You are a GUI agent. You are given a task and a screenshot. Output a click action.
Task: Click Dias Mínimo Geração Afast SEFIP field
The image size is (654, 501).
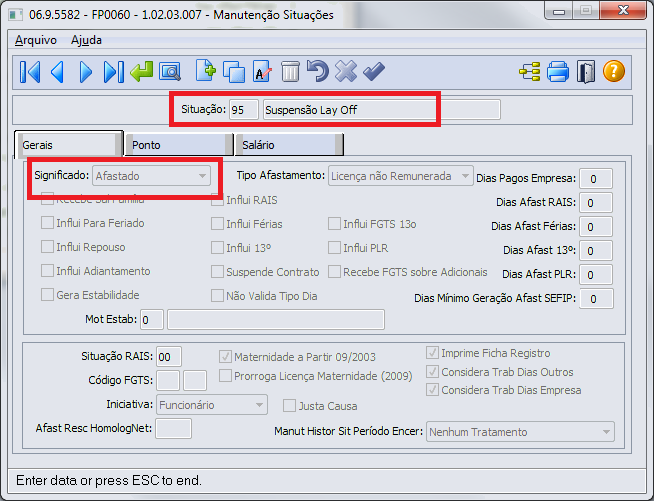tap(596, 298)
